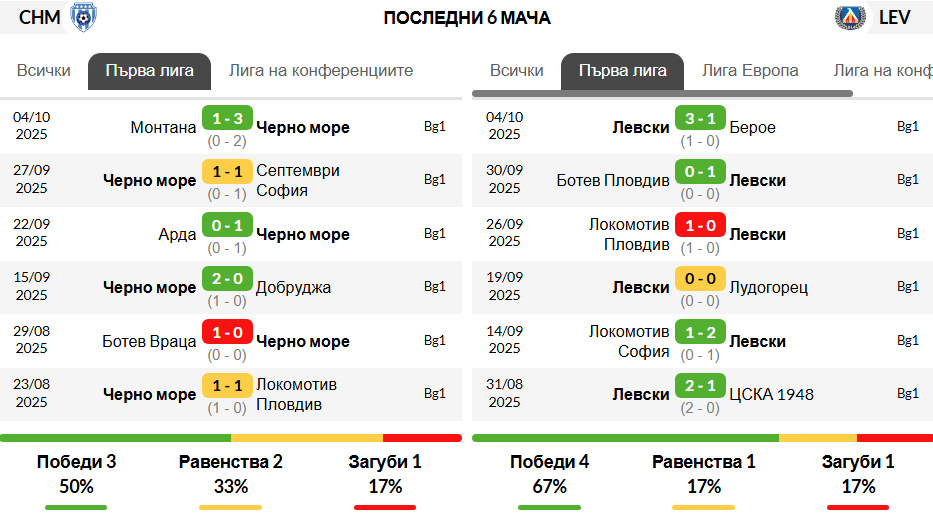
Task: Open the yellow 0-0 Левски Лудогорец score badge
Action: tap(700, 279)
